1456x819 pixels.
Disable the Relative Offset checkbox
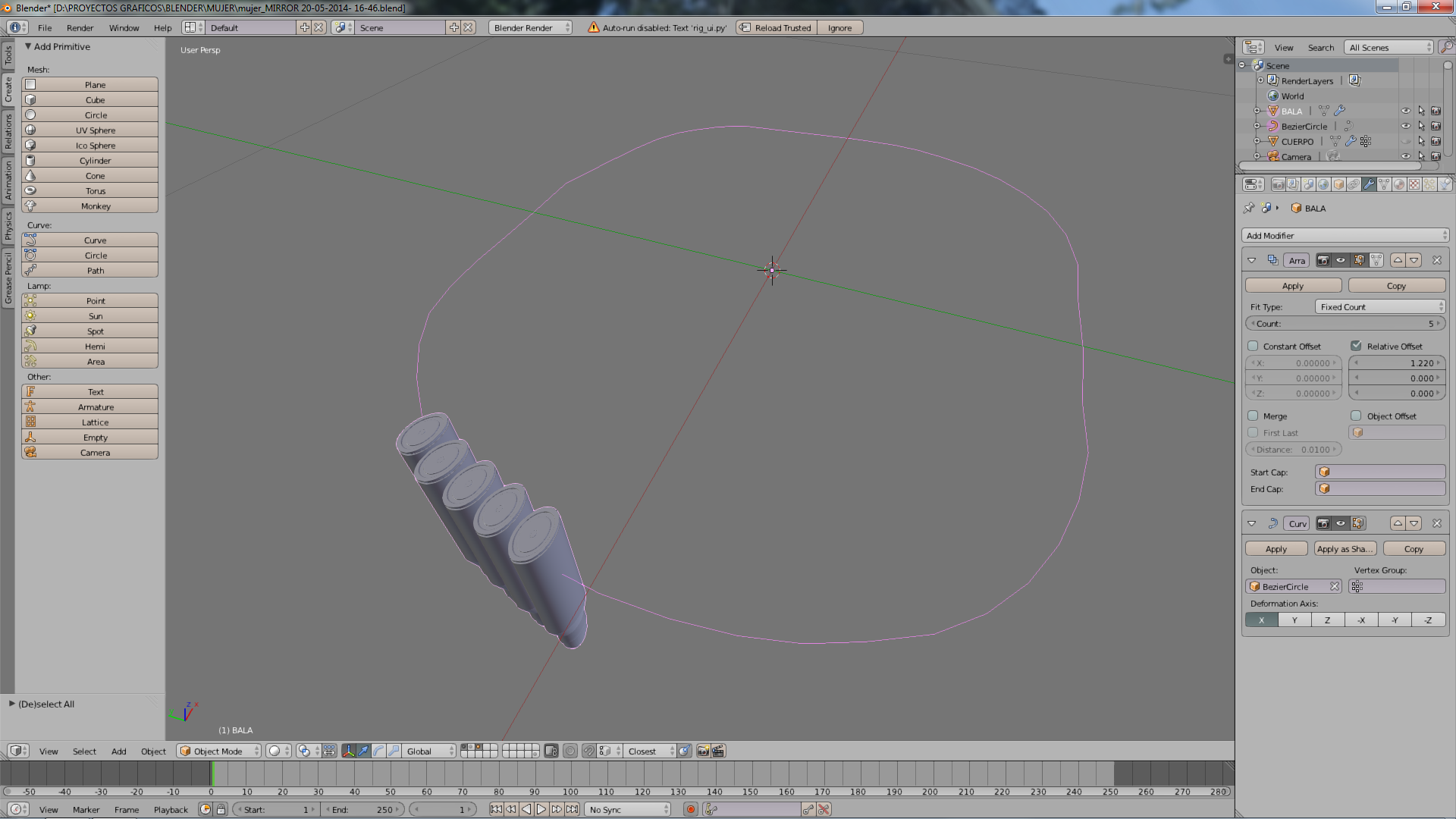pyautogui.click(x=1356, y=347)
